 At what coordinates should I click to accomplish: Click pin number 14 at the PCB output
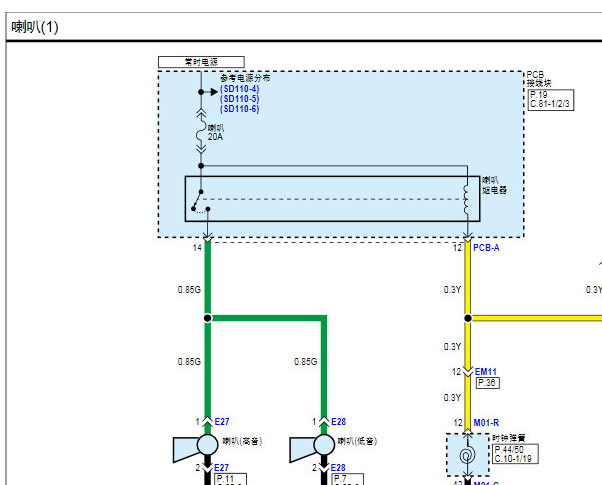(197, 248)
